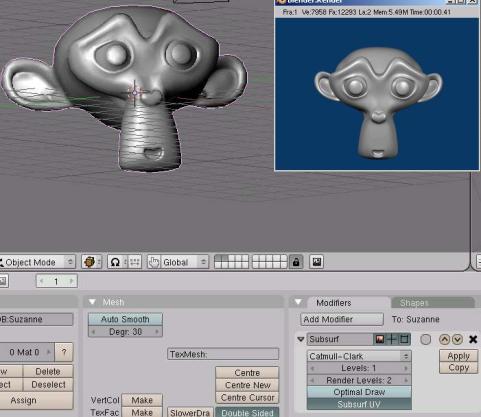Click the Degr: 30 value field
Viewport: 481px width, 417px height.
(x=125, y=332)
